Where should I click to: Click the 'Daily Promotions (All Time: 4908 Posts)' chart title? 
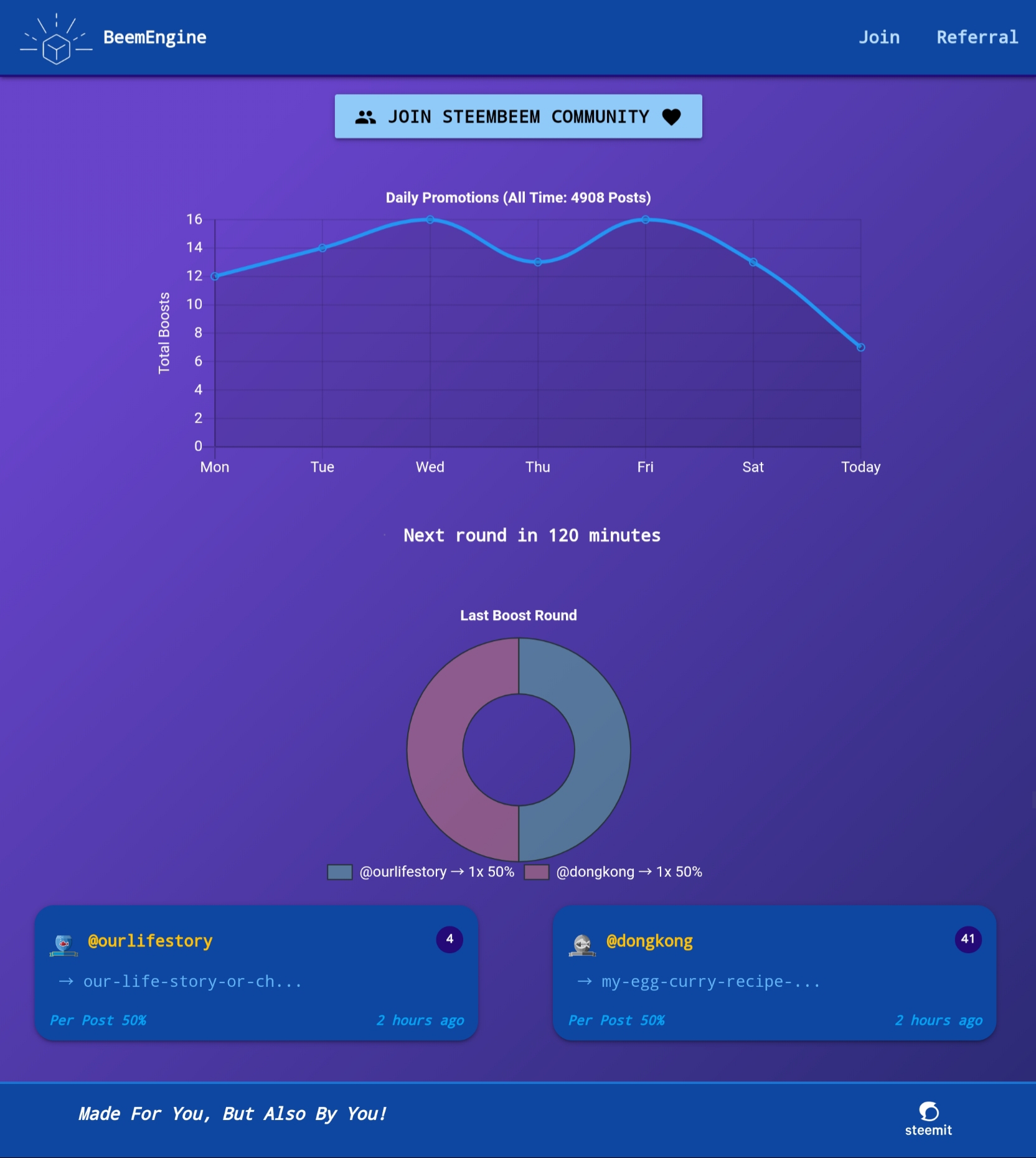pos(518,198)
